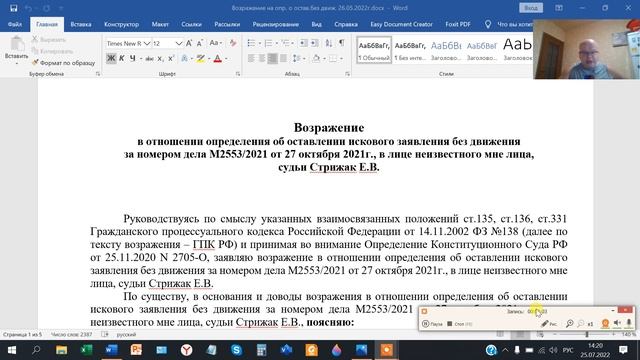Switch to the Вставка tab
The height and width of the screenshot is (360, 640).
tap(81, 24)
